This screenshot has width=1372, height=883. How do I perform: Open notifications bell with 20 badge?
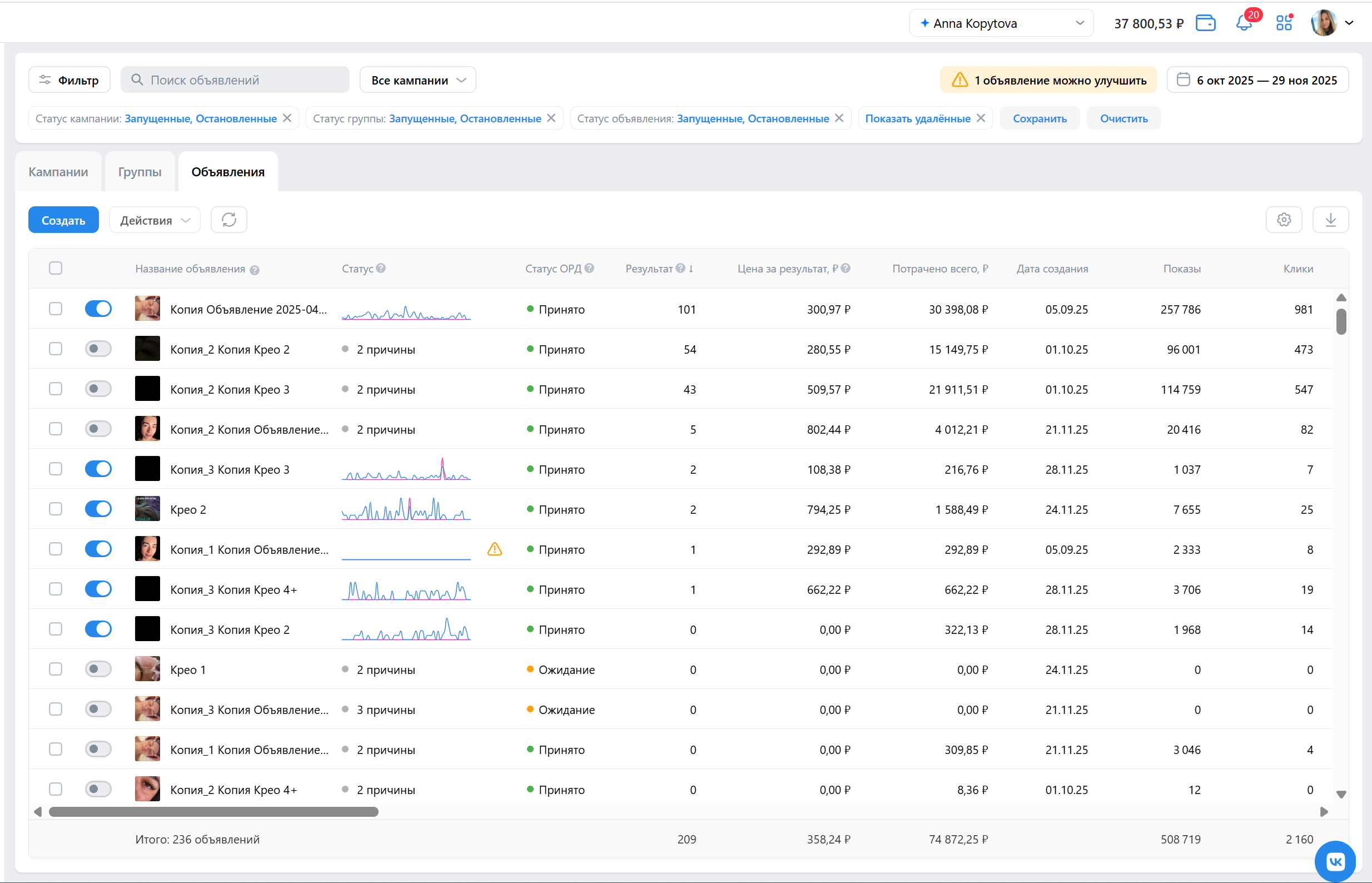coord(1243,23)
